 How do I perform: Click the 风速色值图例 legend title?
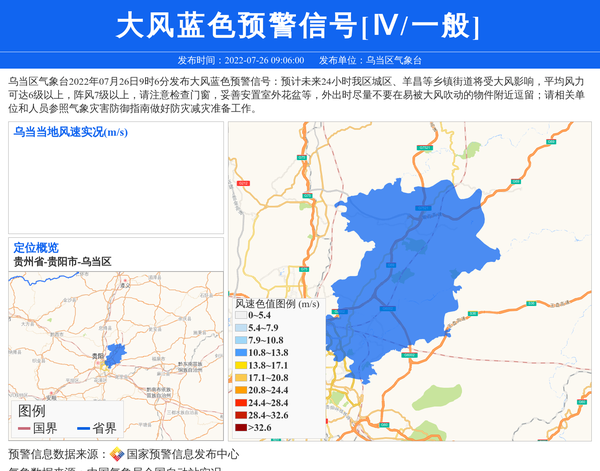[277, 303]
